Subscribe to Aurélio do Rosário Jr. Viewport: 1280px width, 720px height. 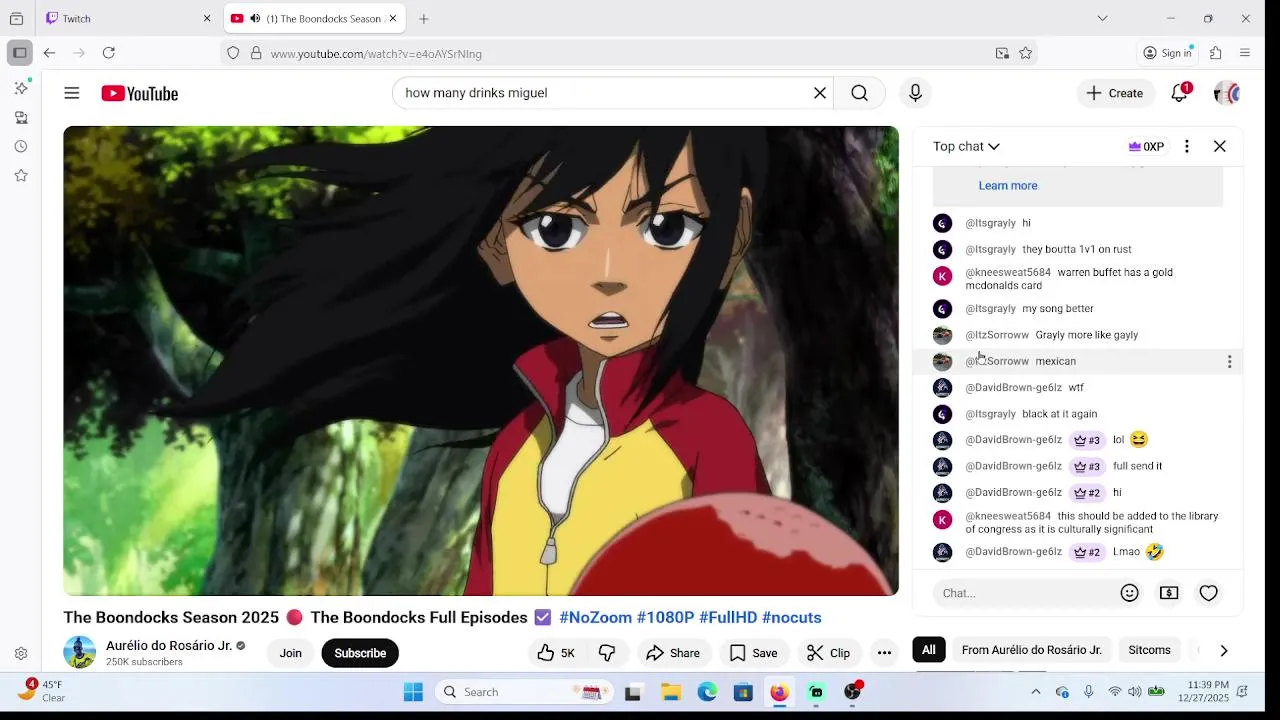(360, 653)
